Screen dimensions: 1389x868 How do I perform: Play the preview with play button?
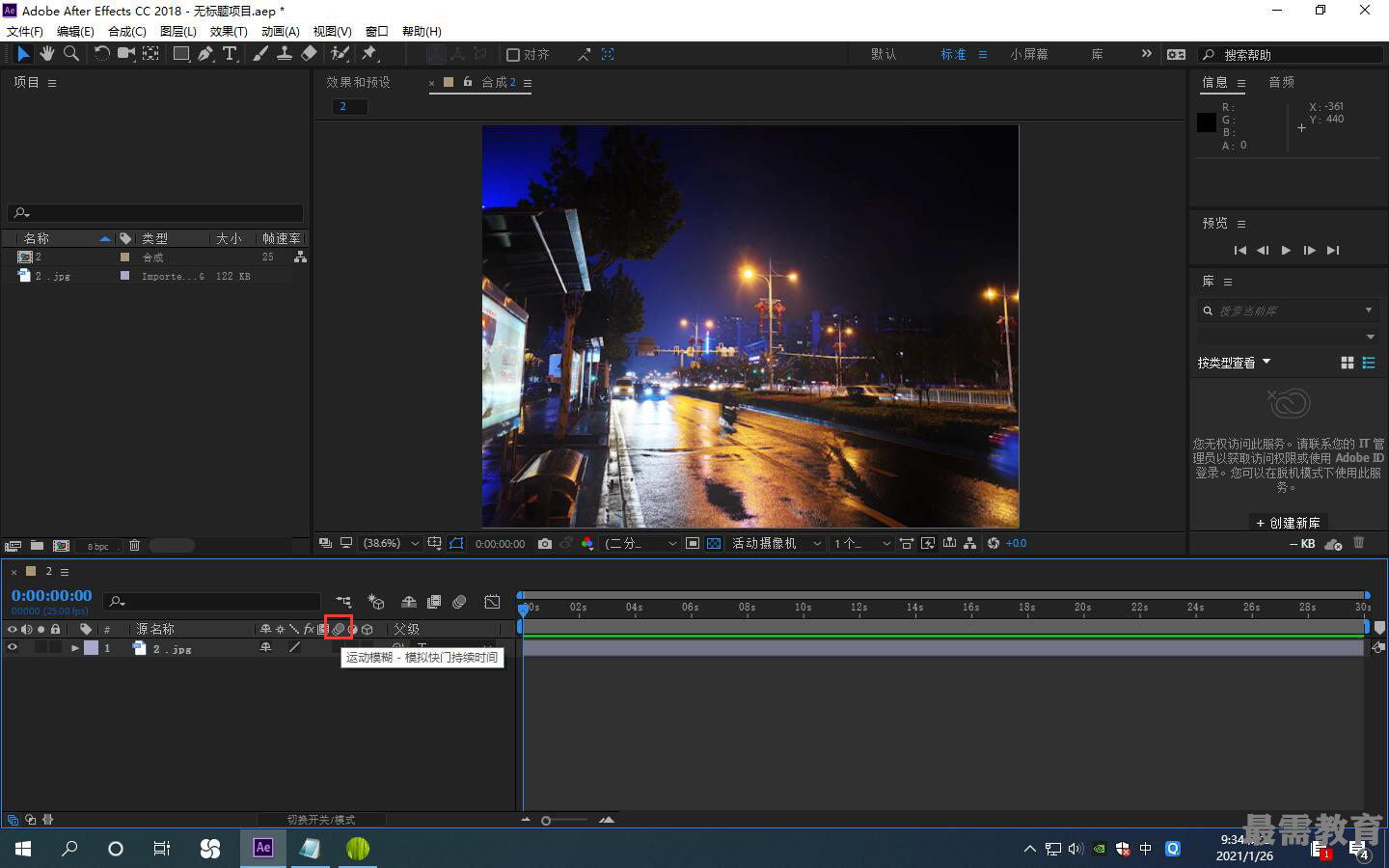pyautogui.click(x=1286, y=250)
